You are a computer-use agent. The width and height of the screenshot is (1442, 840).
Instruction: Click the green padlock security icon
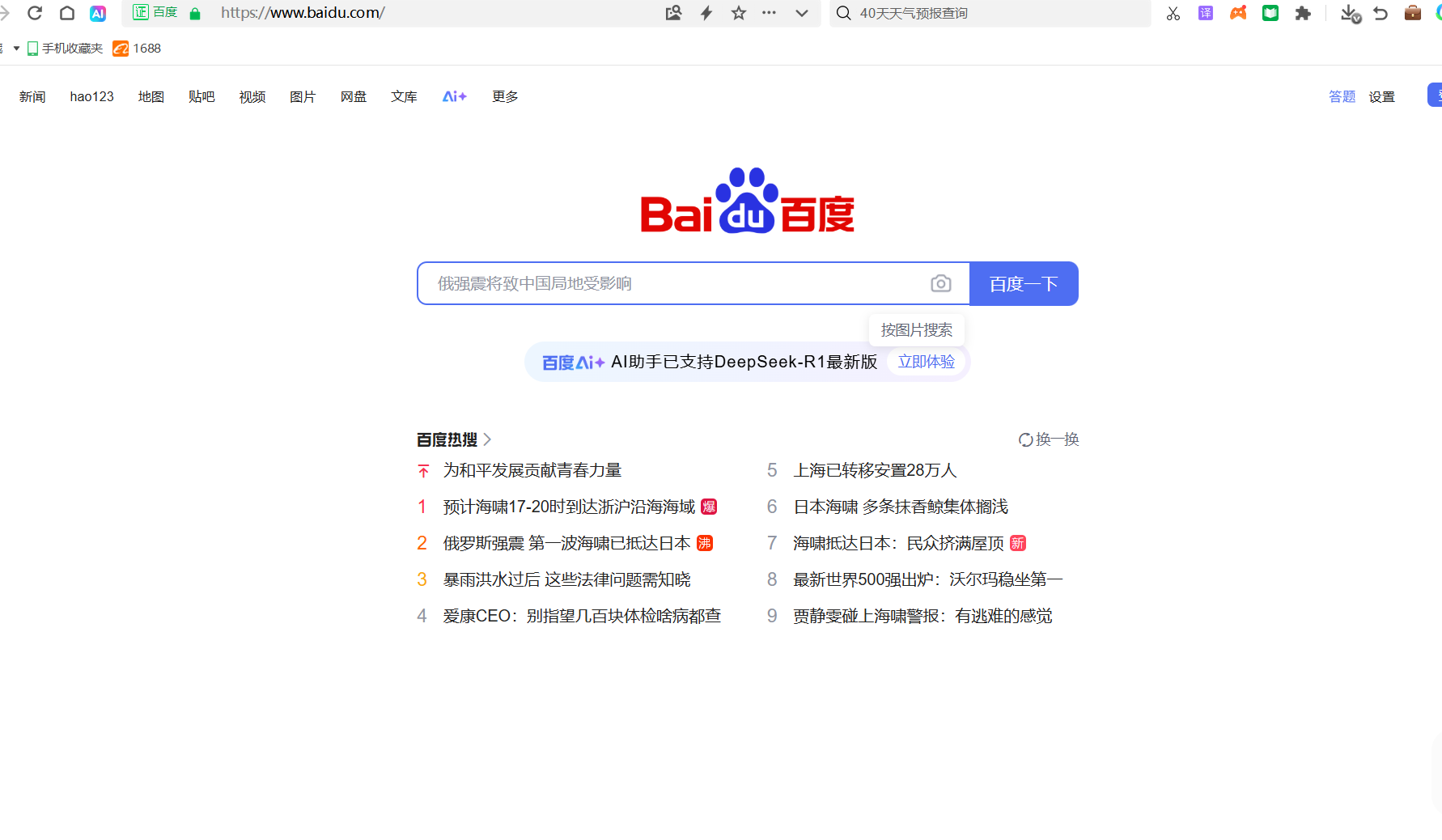(x=195, y=14)
